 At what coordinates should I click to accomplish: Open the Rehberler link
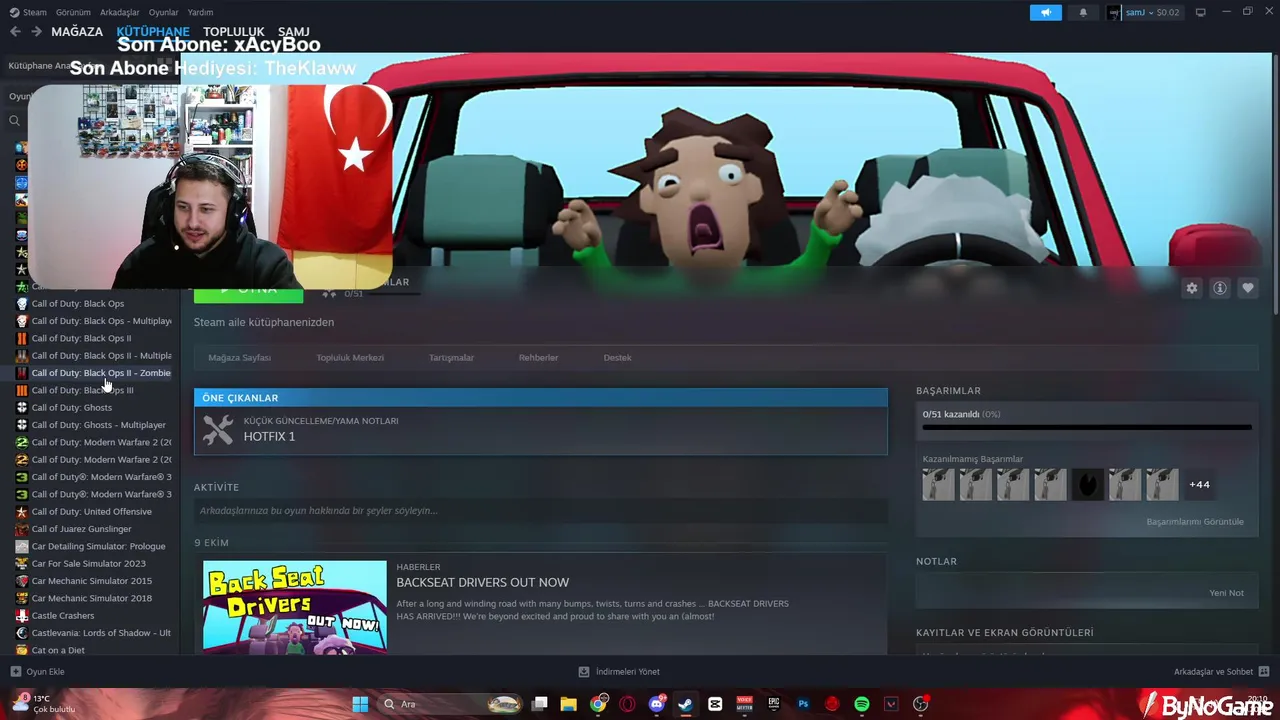pos(538,357)
